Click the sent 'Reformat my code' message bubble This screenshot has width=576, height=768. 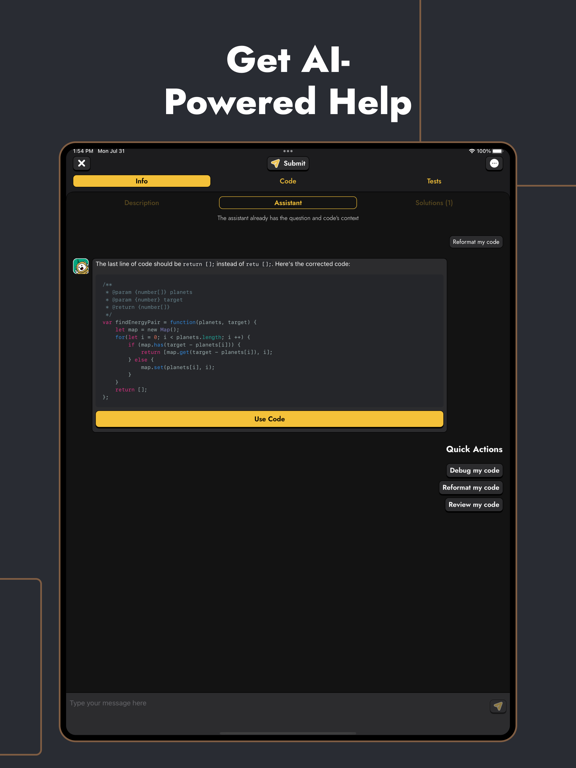click(x=476, y=242)
